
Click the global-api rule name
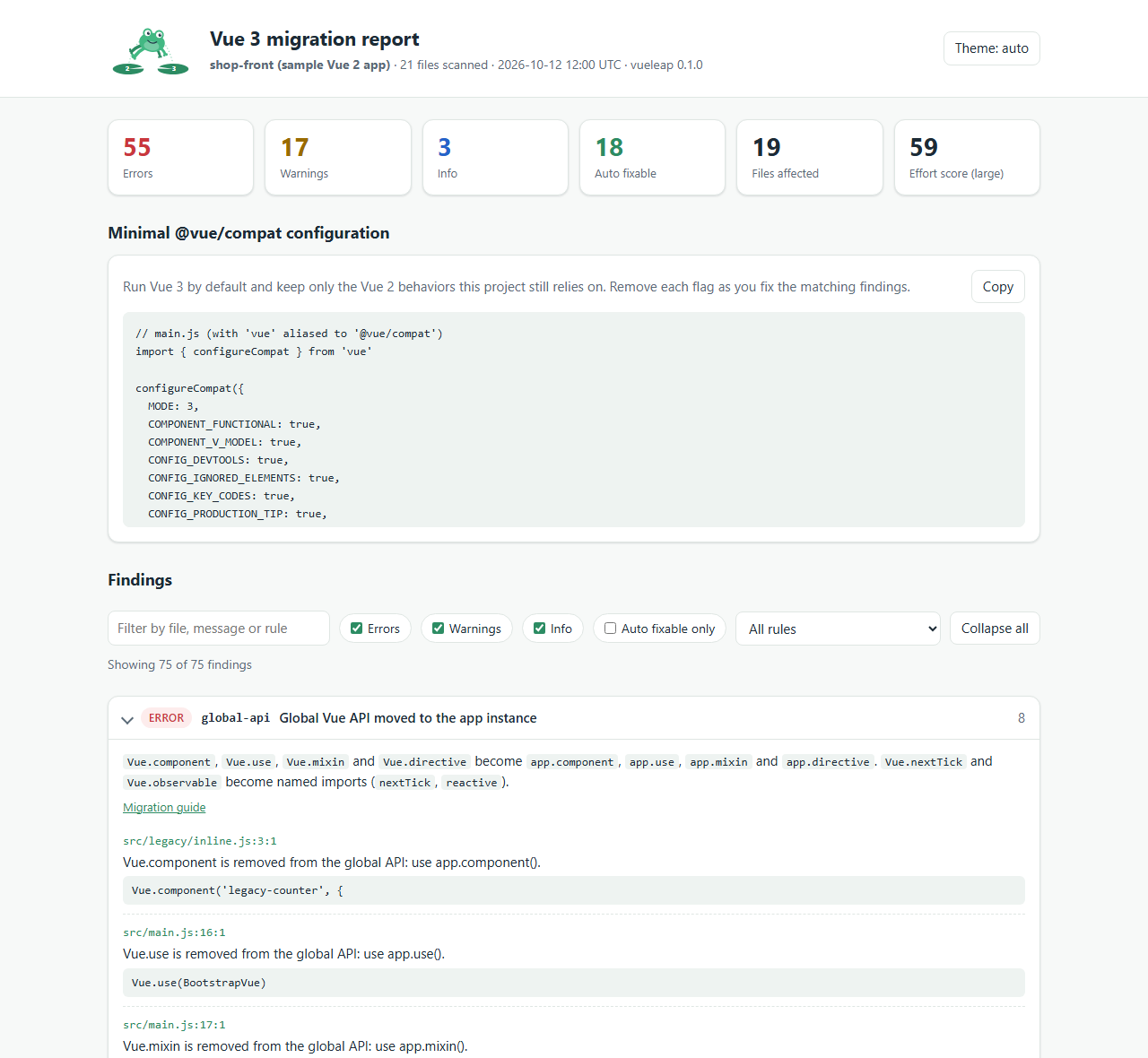pos(235,718)
